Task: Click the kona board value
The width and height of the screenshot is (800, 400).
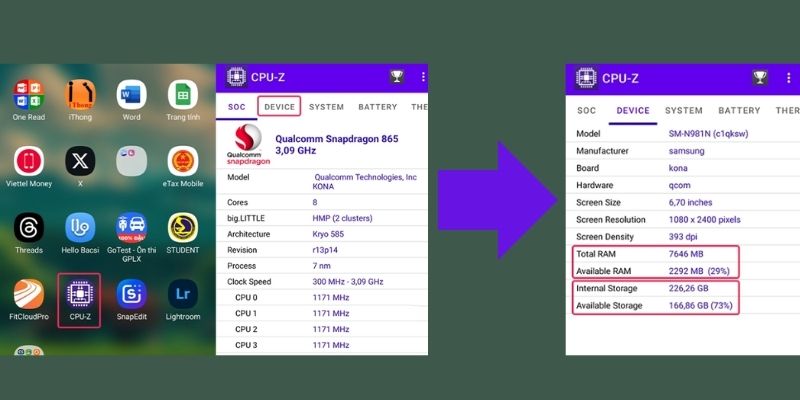Action: pos(678,168)
